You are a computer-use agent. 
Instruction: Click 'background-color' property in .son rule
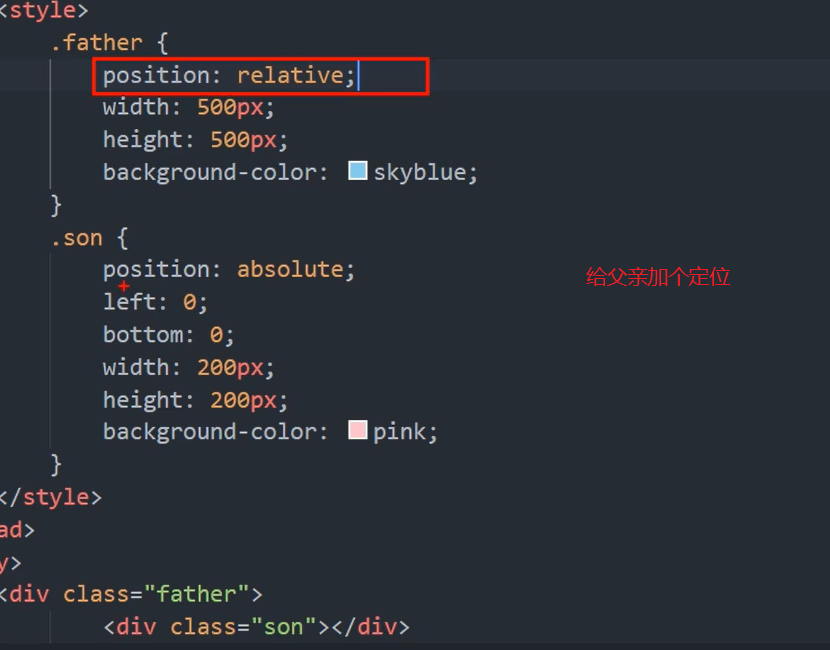[x=210, y=432]
